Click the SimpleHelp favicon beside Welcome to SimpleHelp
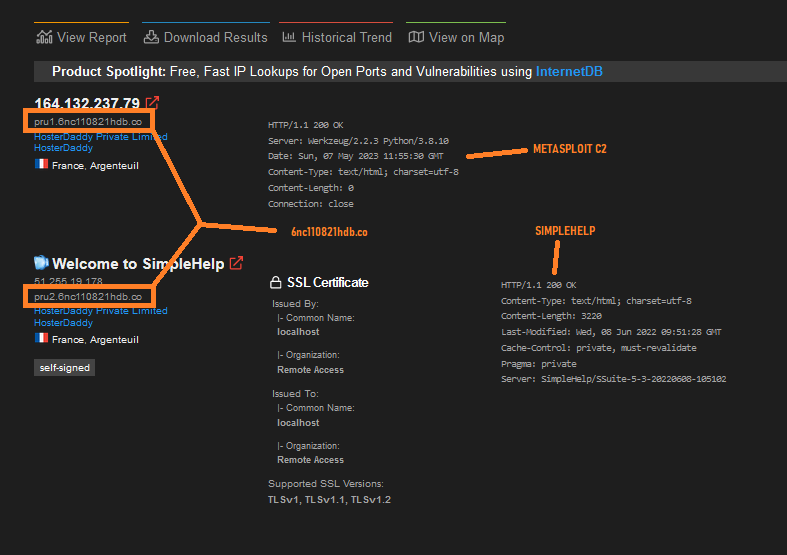This screenshot has width=787, height=555. (41, 262)
